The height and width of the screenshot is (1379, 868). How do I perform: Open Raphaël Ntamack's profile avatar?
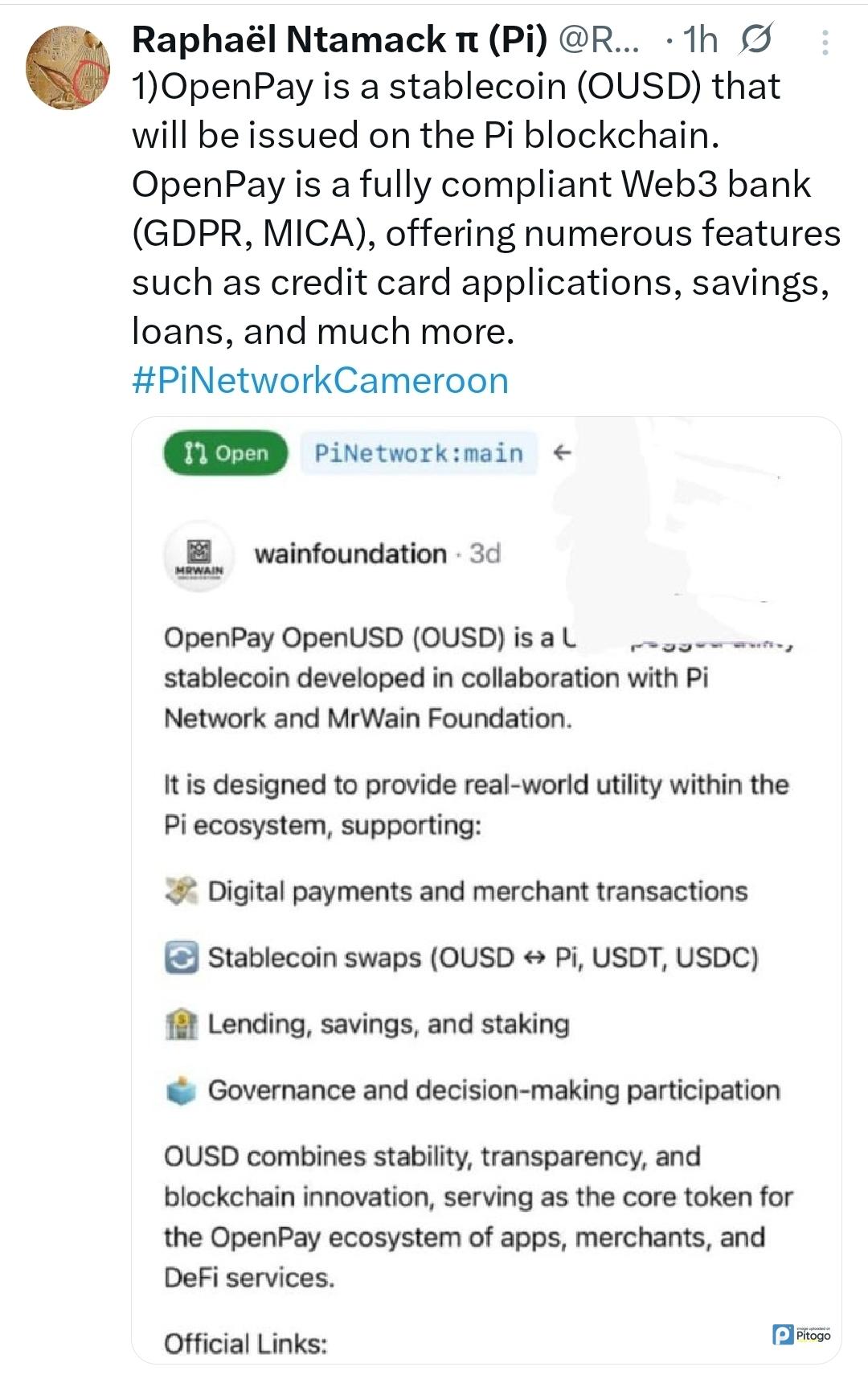pyautogui.click(x=68, y=68)
